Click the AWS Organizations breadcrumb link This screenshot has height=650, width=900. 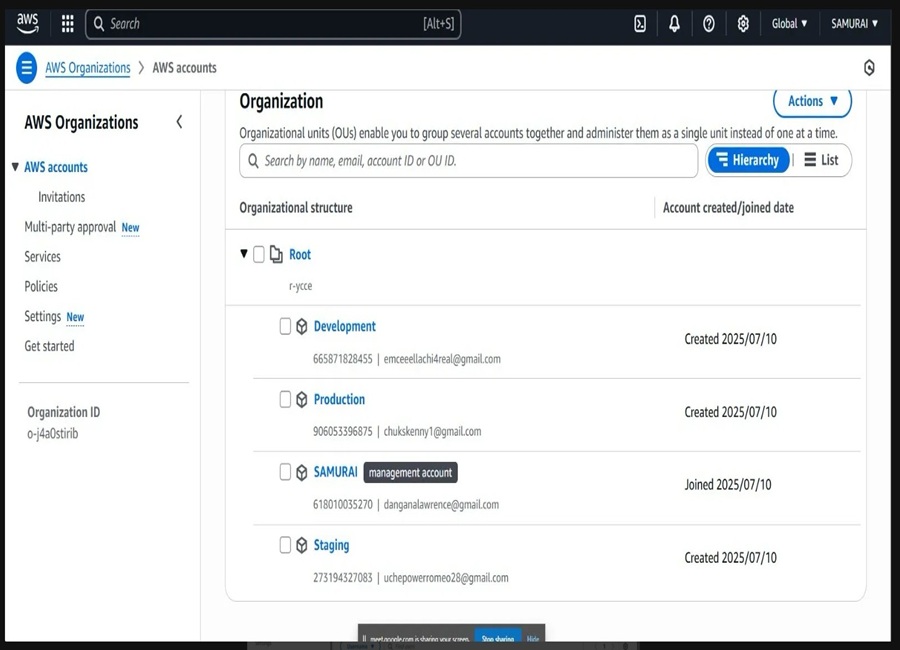coord(88,68)
